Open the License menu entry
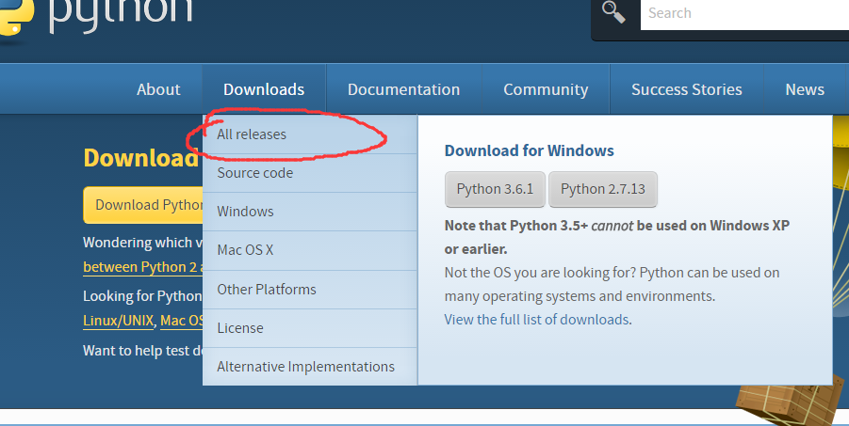 [310, 328]
